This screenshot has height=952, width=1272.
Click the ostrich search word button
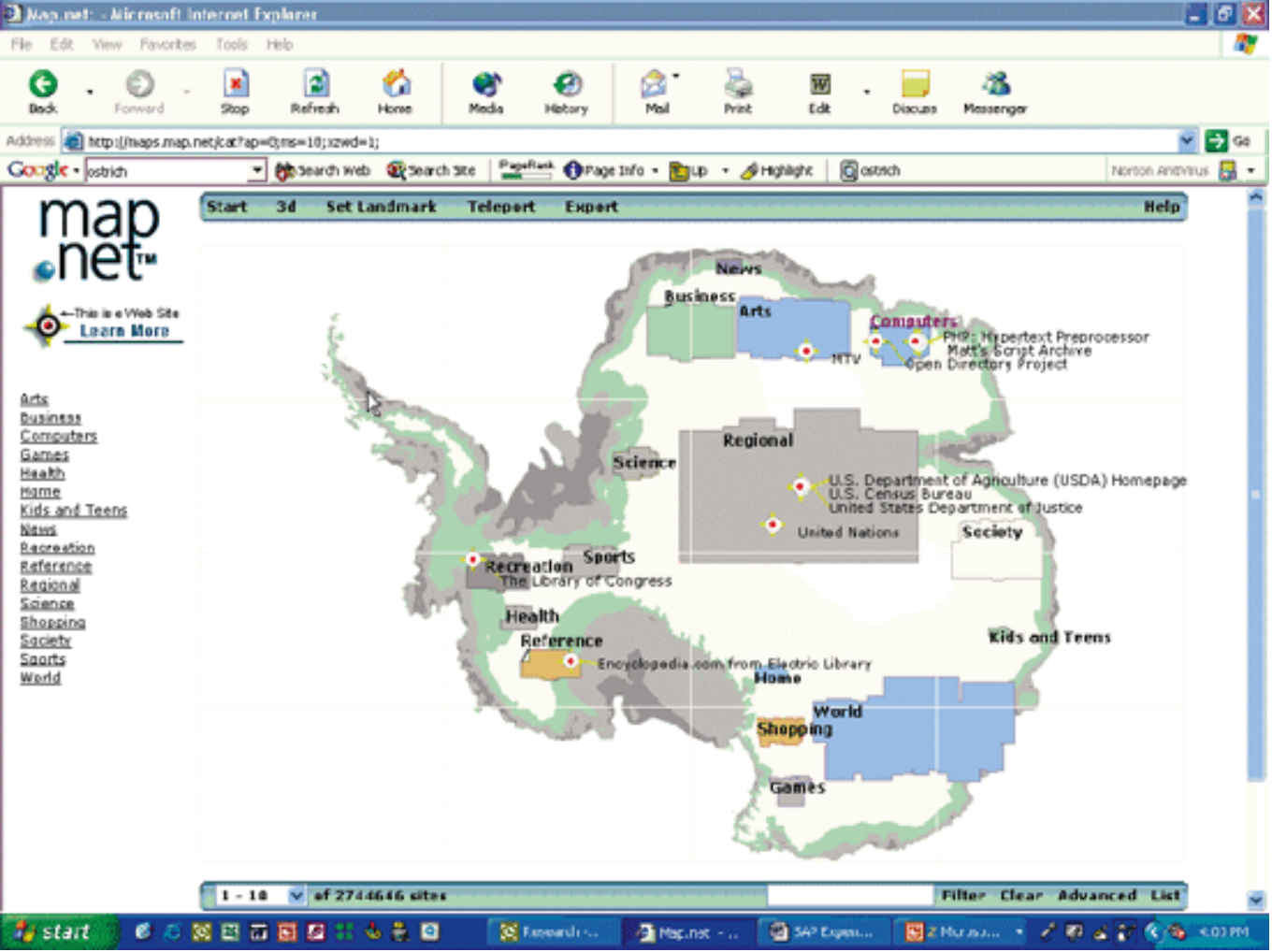pyautogui.click(x=870, y=170)
